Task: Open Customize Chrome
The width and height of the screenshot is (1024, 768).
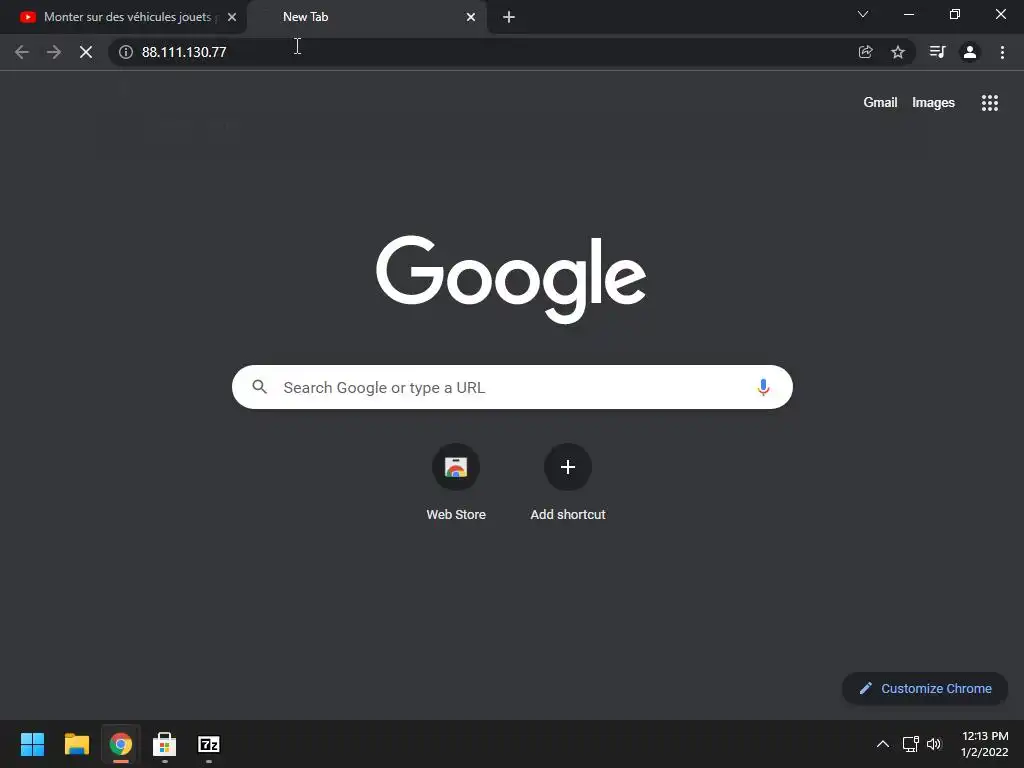Action: [925, 688]
